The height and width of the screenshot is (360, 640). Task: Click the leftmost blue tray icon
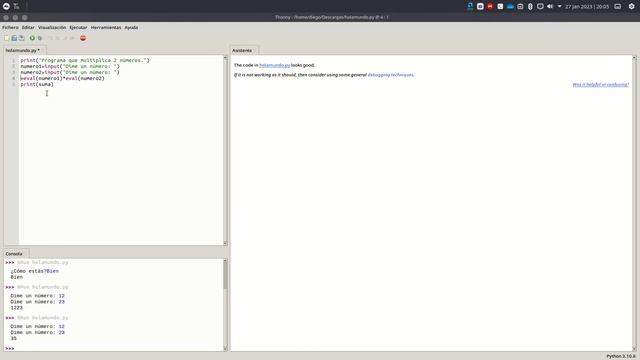470,6
